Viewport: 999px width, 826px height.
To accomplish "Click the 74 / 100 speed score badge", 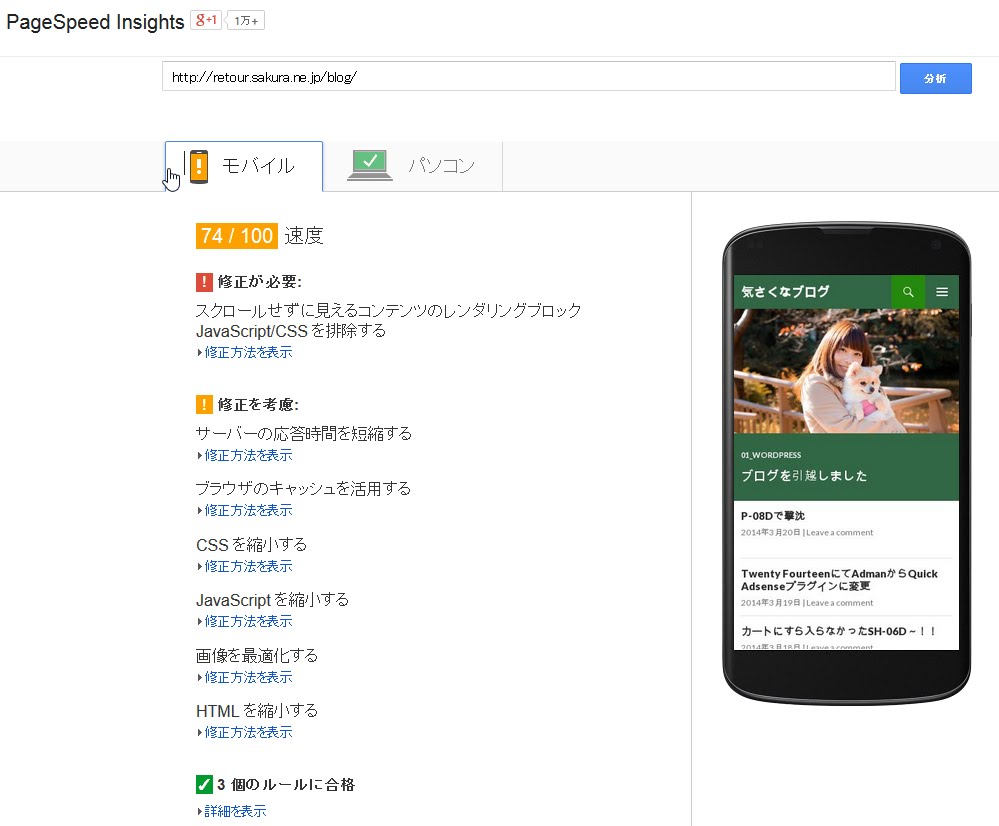I will (236, 236).
